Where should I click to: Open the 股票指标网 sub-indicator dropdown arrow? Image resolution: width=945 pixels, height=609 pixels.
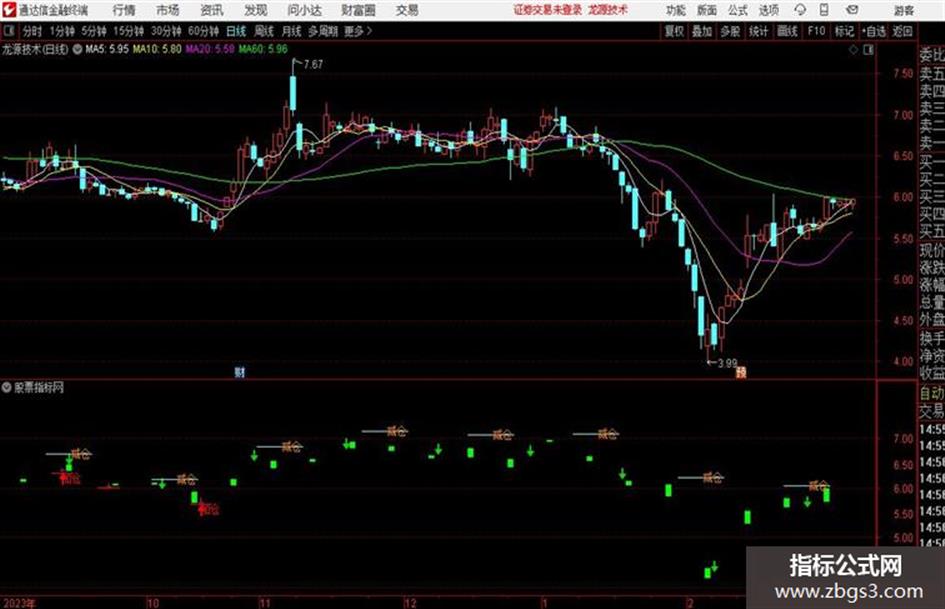tap(6, 387)
